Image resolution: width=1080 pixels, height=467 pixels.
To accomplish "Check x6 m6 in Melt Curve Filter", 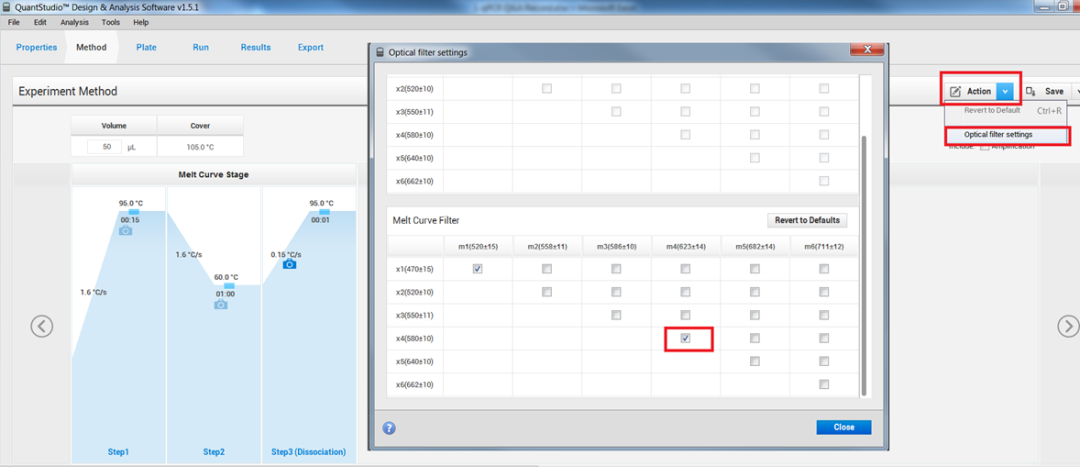I will coord(824,384).
